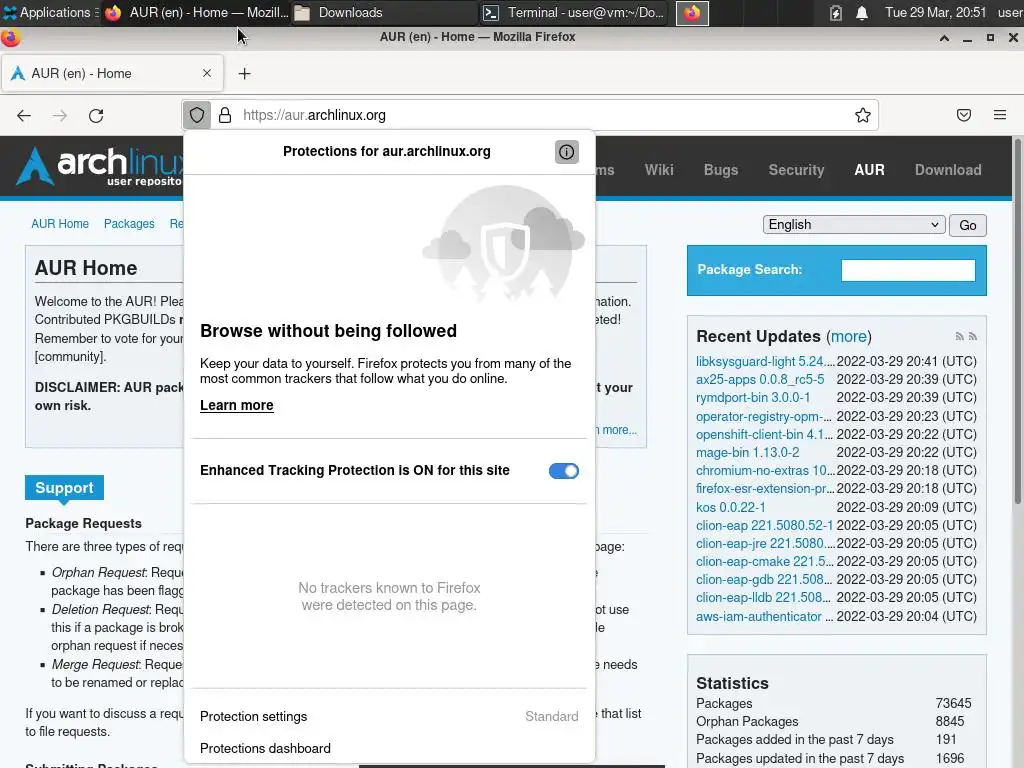This screenshot has width=1024, height=768.
Task: Open the Security navigation item
Action: [796, 170]
